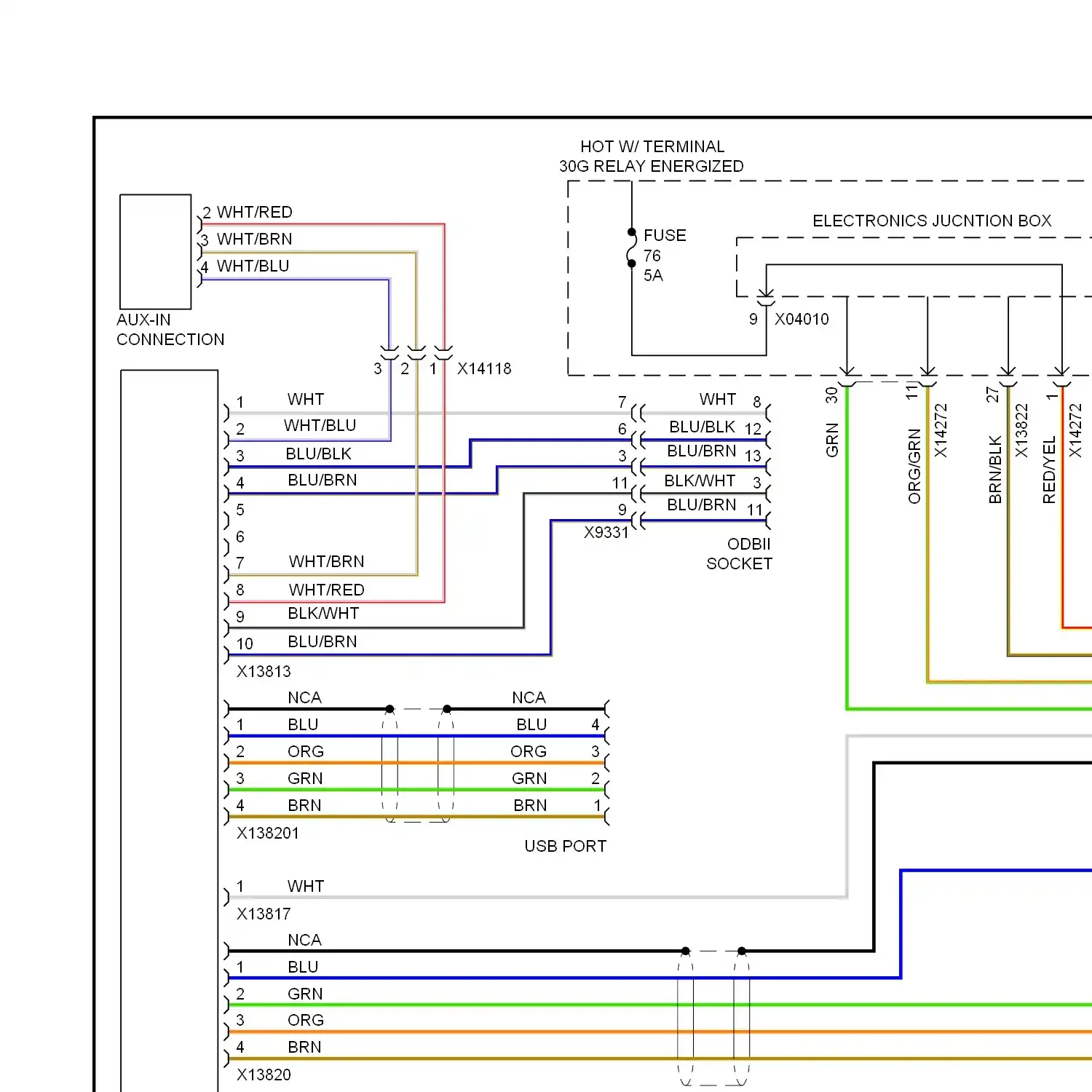Click WHT label on X13817 pin 1

[306, 886]
